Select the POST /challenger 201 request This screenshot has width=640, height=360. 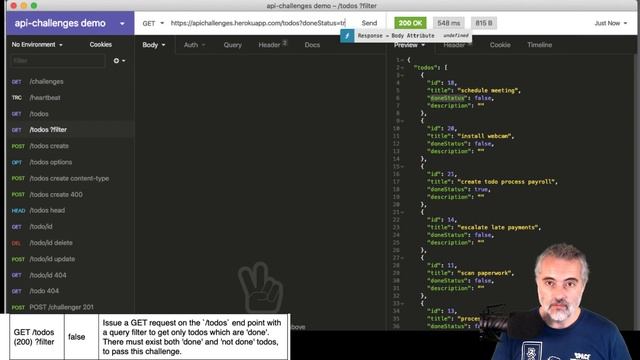(70, 307)
